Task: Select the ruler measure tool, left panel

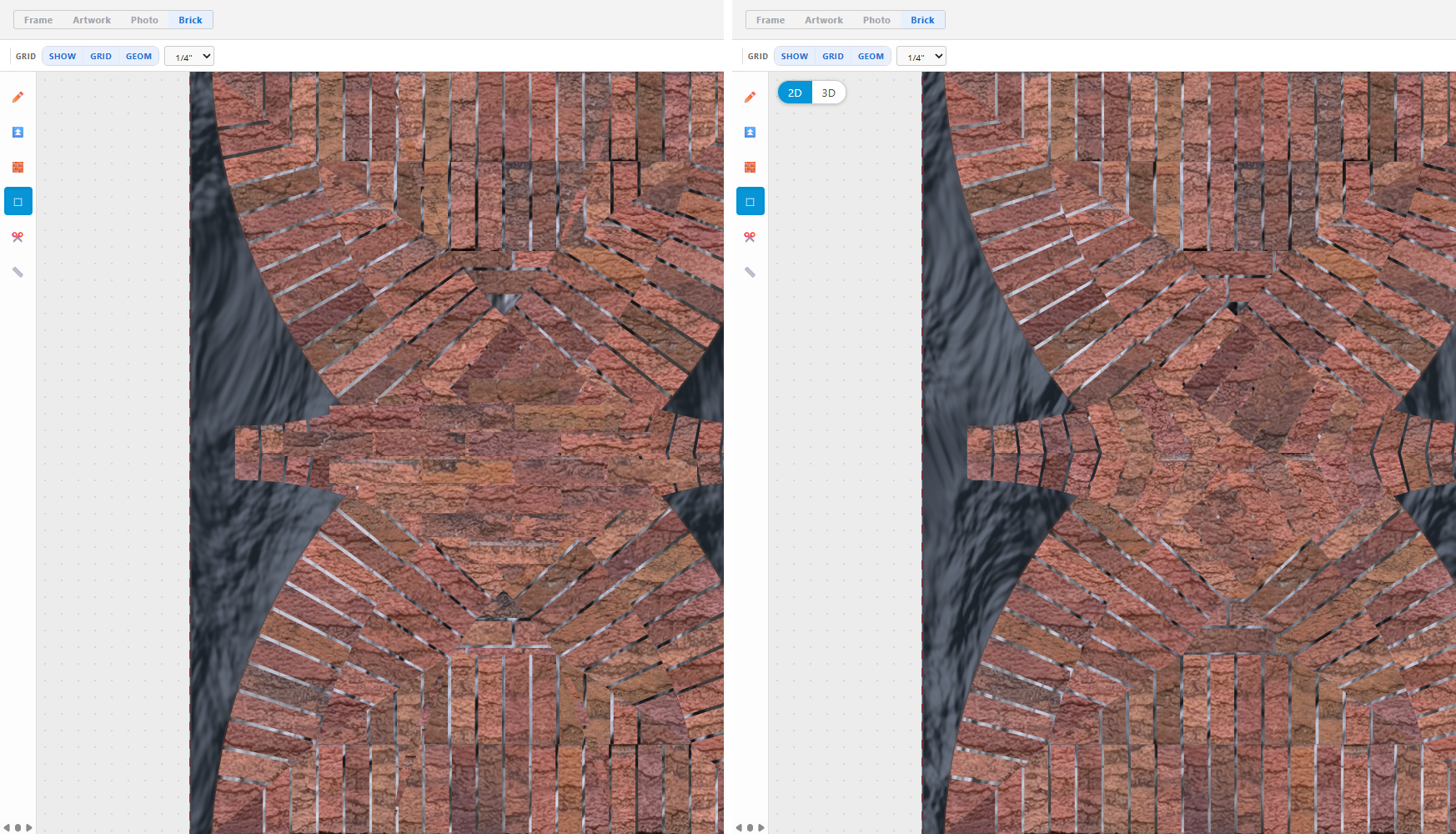Action: pyautogui.click(x=18, y=272)
